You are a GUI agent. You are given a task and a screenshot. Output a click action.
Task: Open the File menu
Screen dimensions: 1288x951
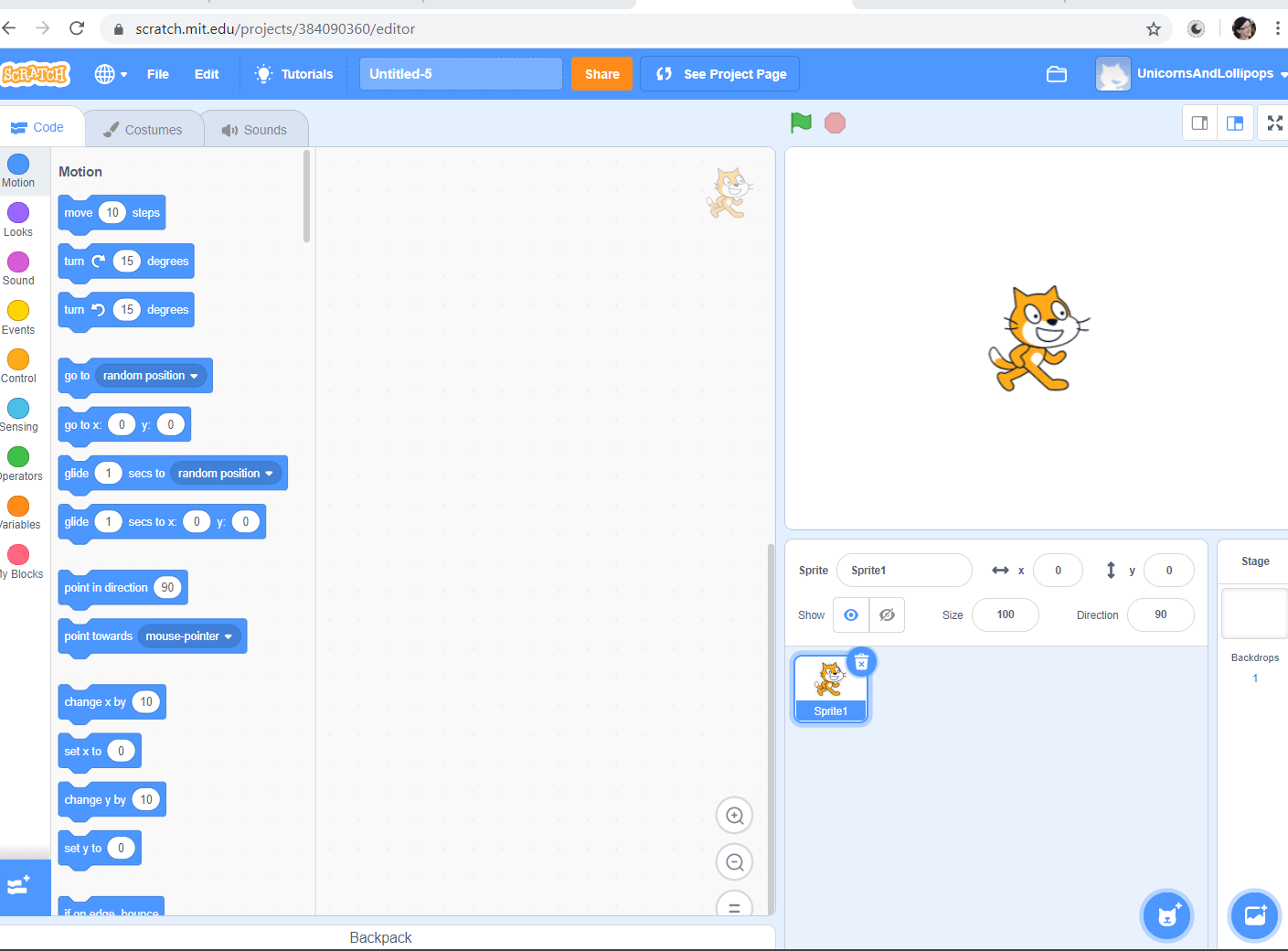(157, 74)
